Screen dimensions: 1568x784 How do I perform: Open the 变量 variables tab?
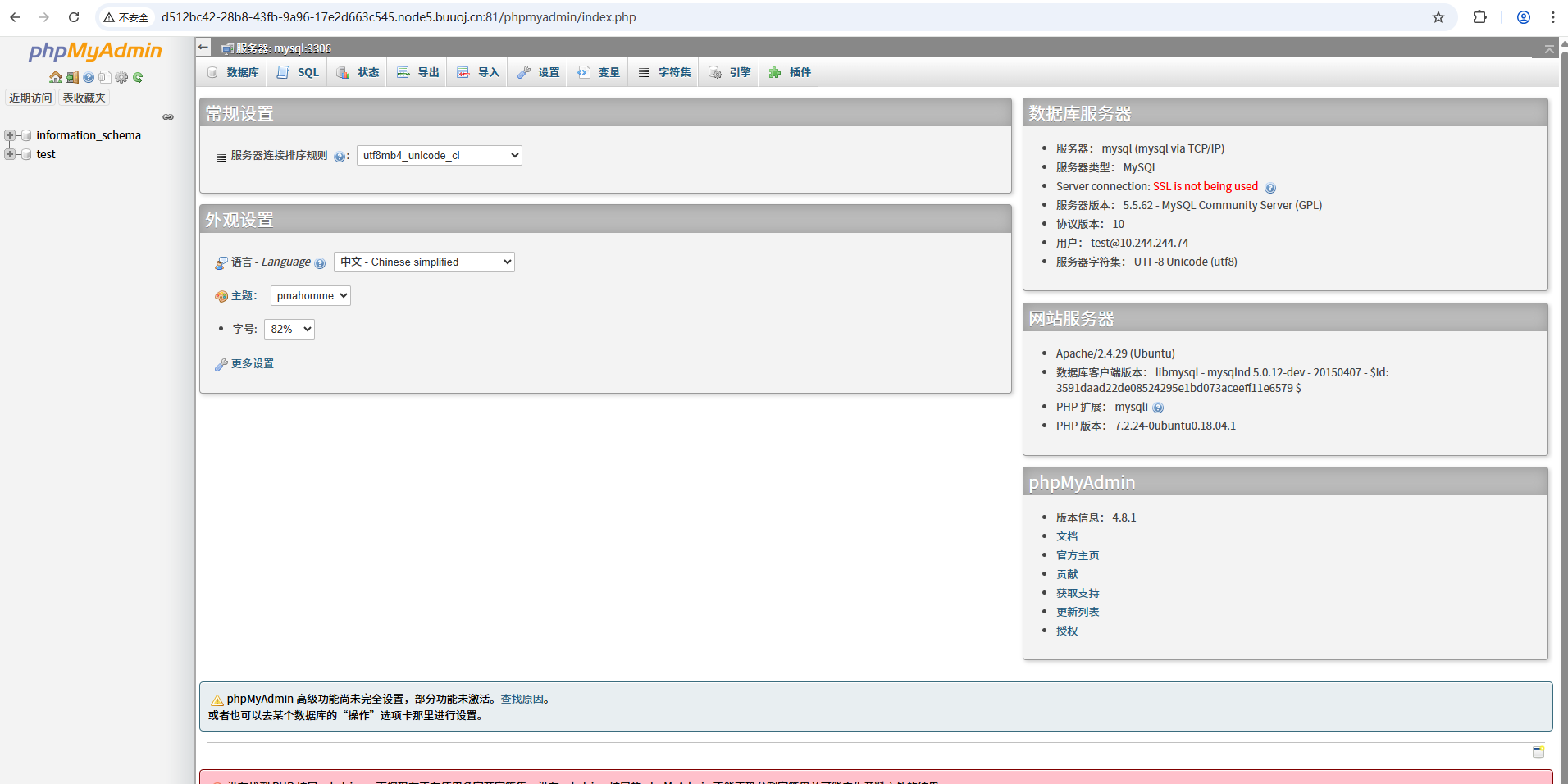coord(599,72)
